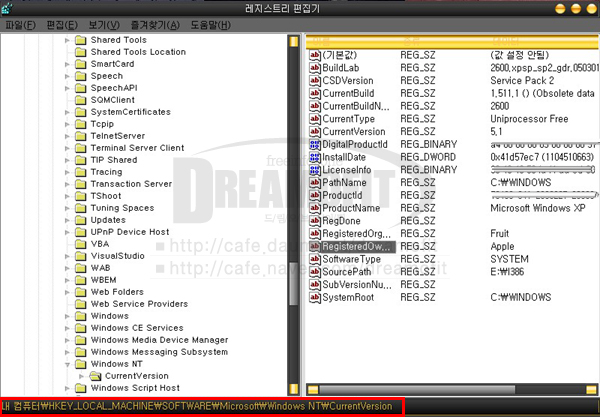
Task: Click the Service Pack 2 data cell
Action: tap(522, 81)
